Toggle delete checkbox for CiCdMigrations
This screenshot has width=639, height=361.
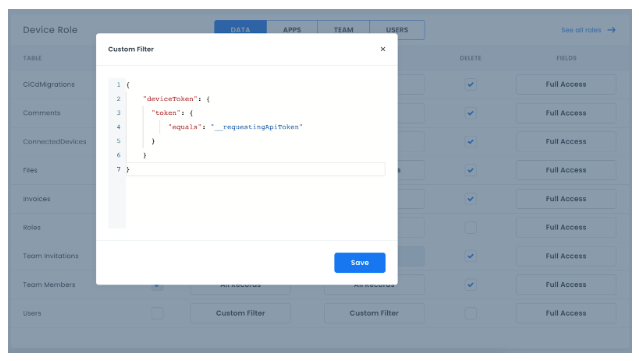[x=471, y=84]
